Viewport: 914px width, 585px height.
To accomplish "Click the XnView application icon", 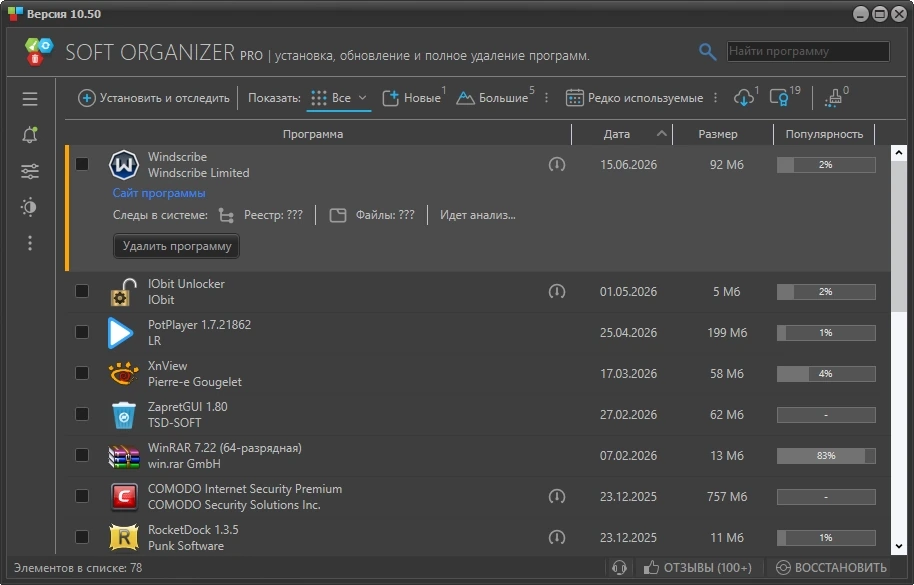I will coord(124,373).
